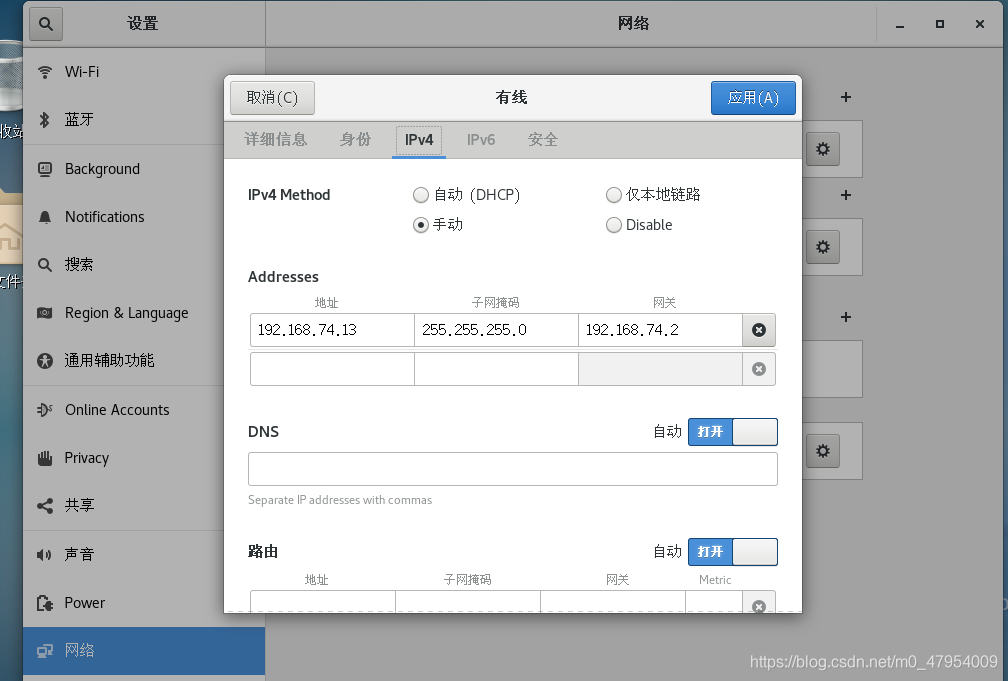Select 手动 manual IPv4 method
The height and width of the screenshot is (681, 1008).
[x=438, y=224]
